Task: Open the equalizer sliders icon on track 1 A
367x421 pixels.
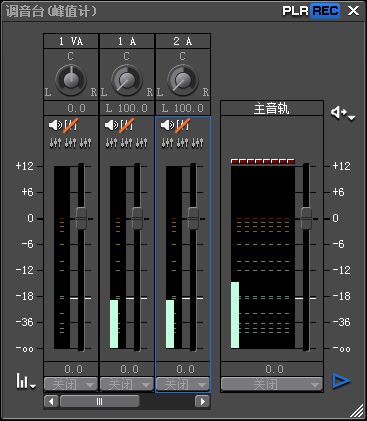Action: coord(126,143)
